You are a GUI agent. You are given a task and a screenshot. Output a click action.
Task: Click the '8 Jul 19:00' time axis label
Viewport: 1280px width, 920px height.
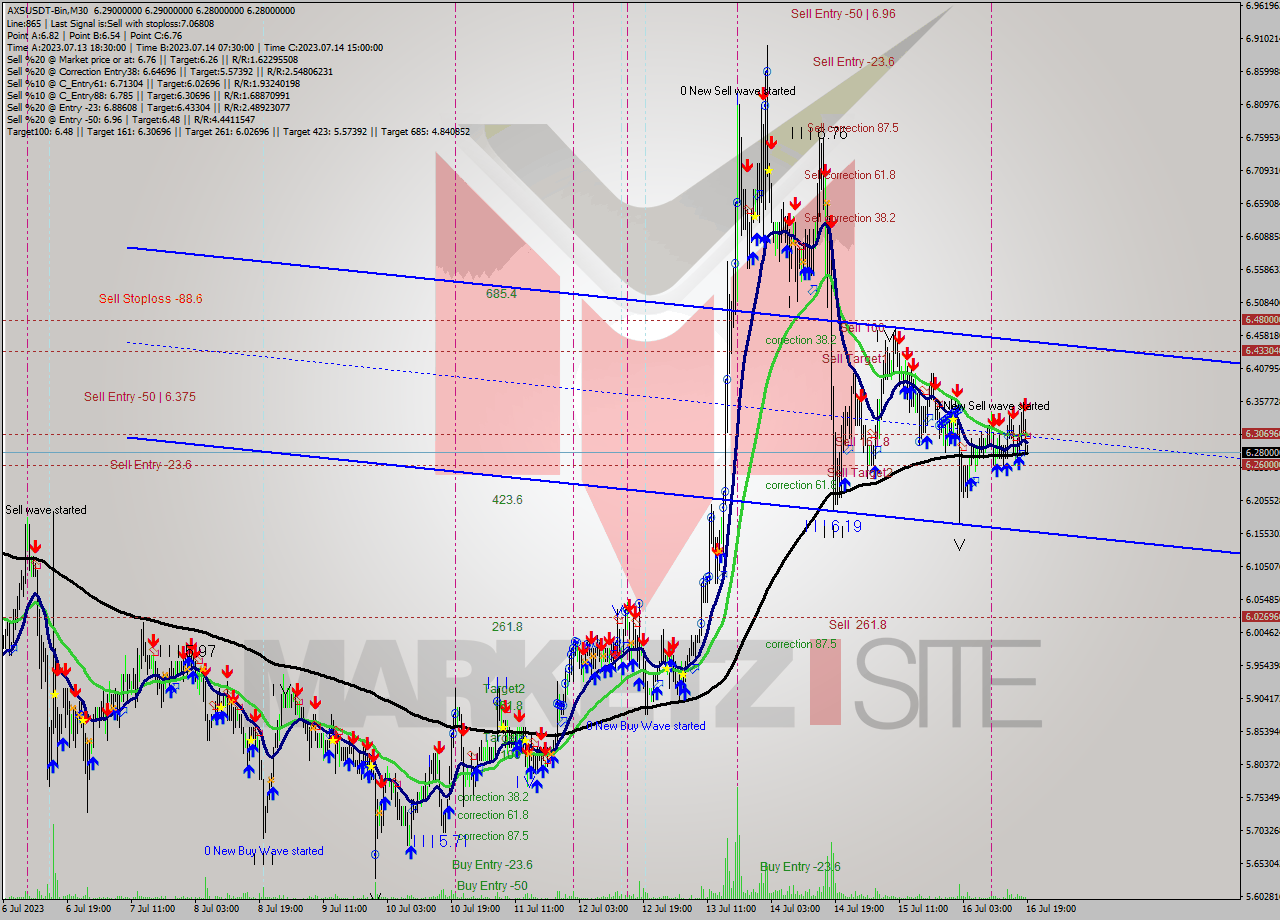pyautogui.click(x=280, y=909)
